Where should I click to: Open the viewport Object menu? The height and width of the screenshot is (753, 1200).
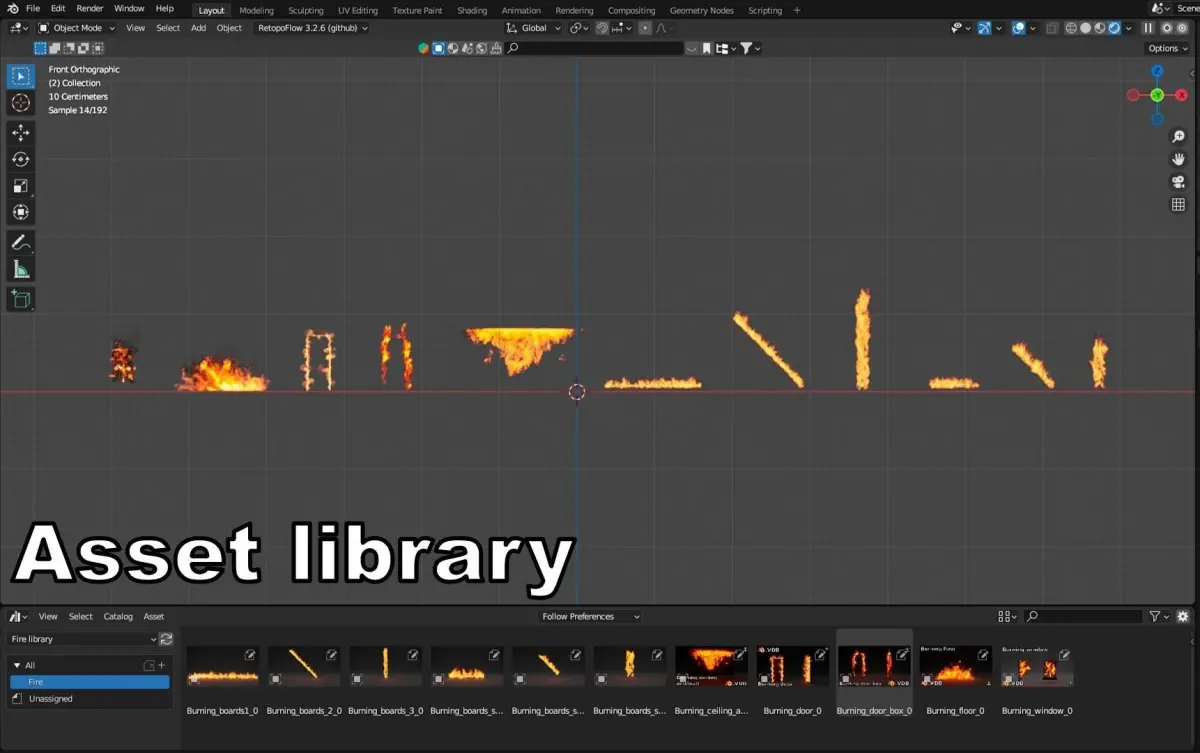click(x=229, y=28)
